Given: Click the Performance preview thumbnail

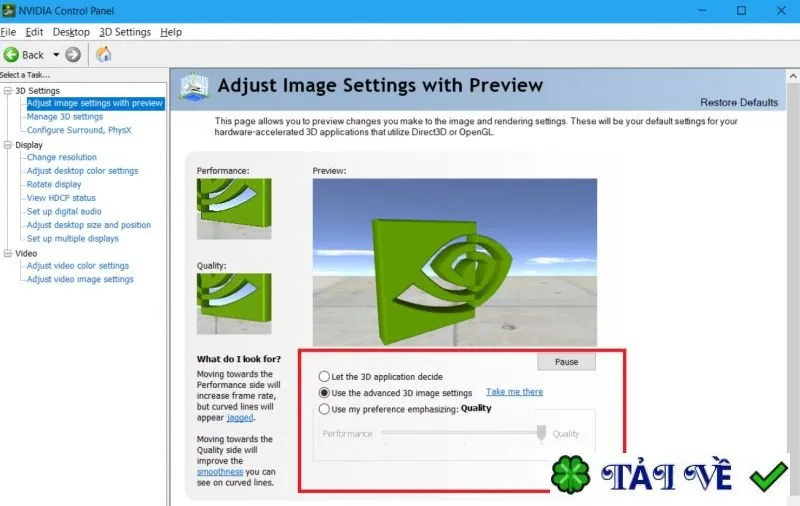Looking at the screenshot, I should pyautogui.click(x=234, y=209).
